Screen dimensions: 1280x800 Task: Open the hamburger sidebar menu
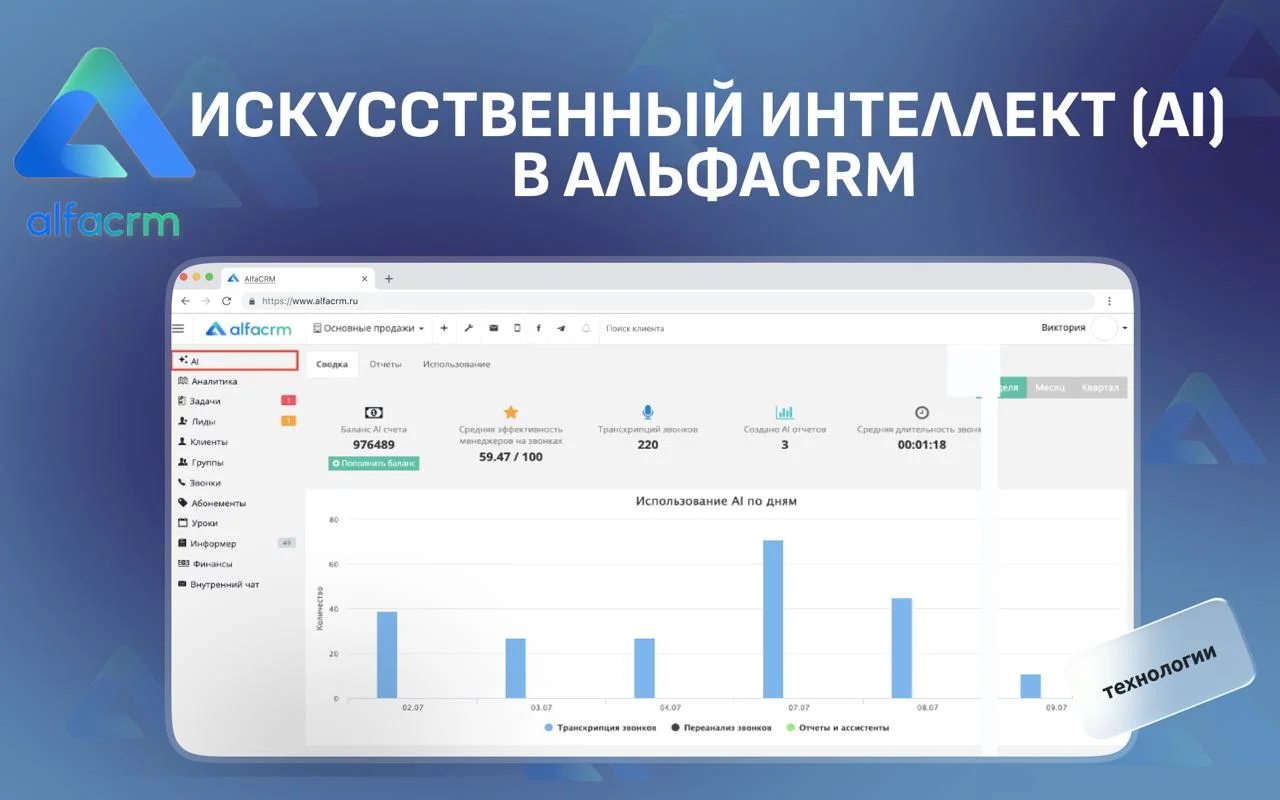tap(178, 328)
